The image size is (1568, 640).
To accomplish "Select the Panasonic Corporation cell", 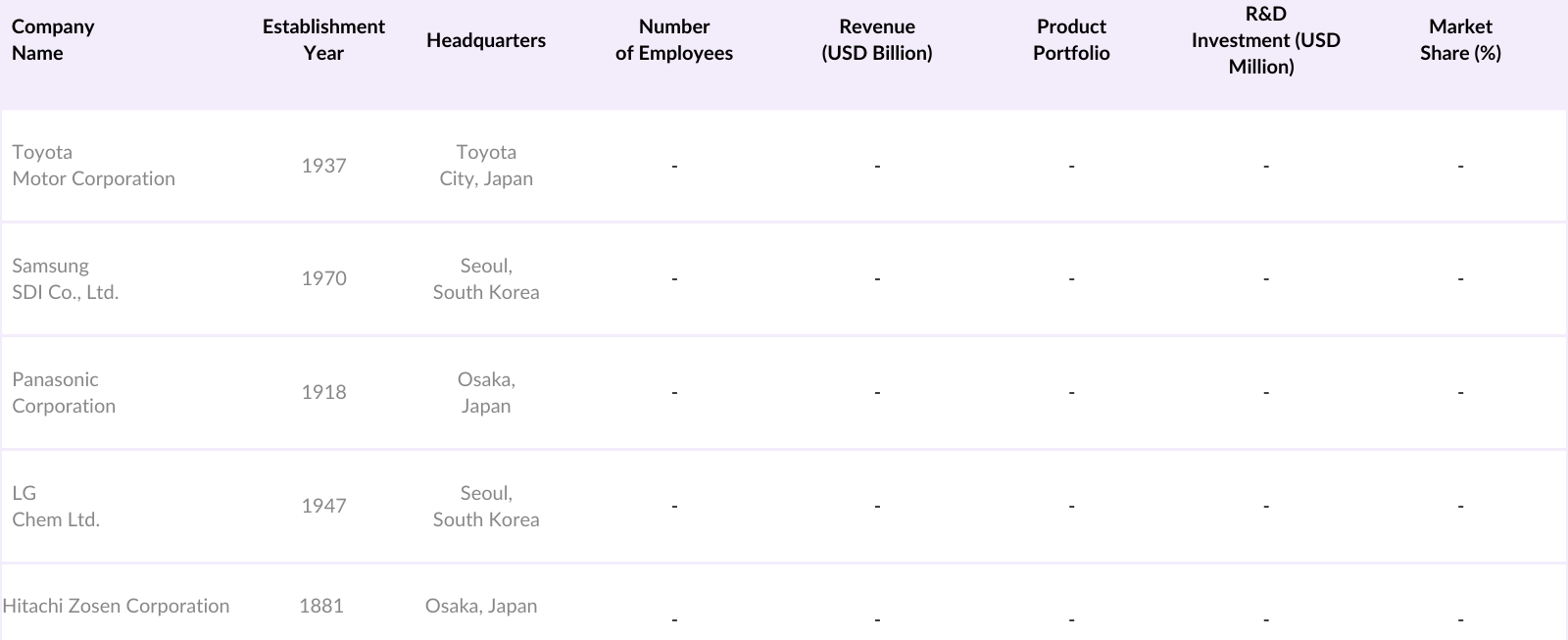I will 64,393.
